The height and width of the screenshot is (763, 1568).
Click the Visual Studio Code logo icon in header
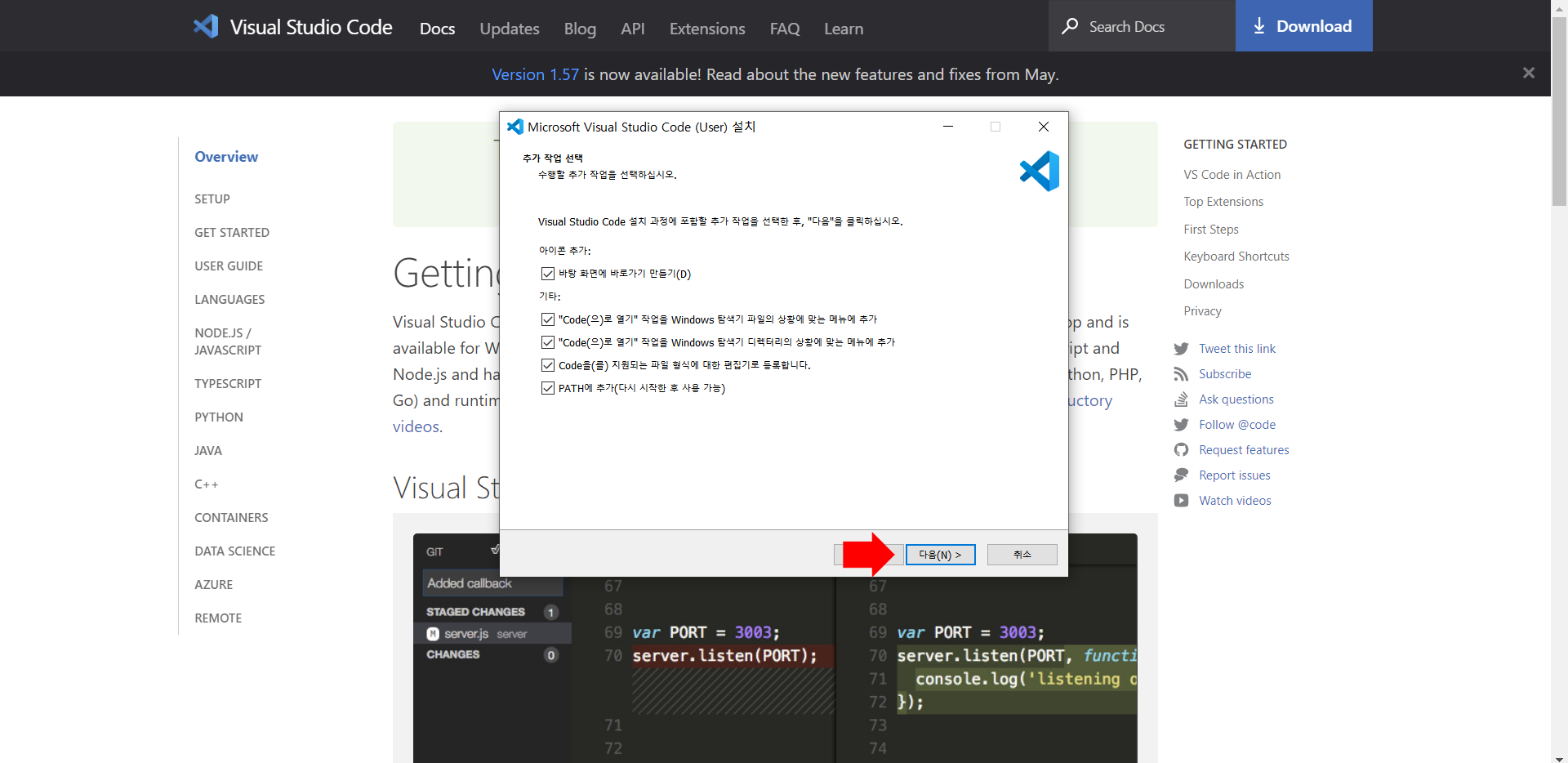tap(206, 26)
